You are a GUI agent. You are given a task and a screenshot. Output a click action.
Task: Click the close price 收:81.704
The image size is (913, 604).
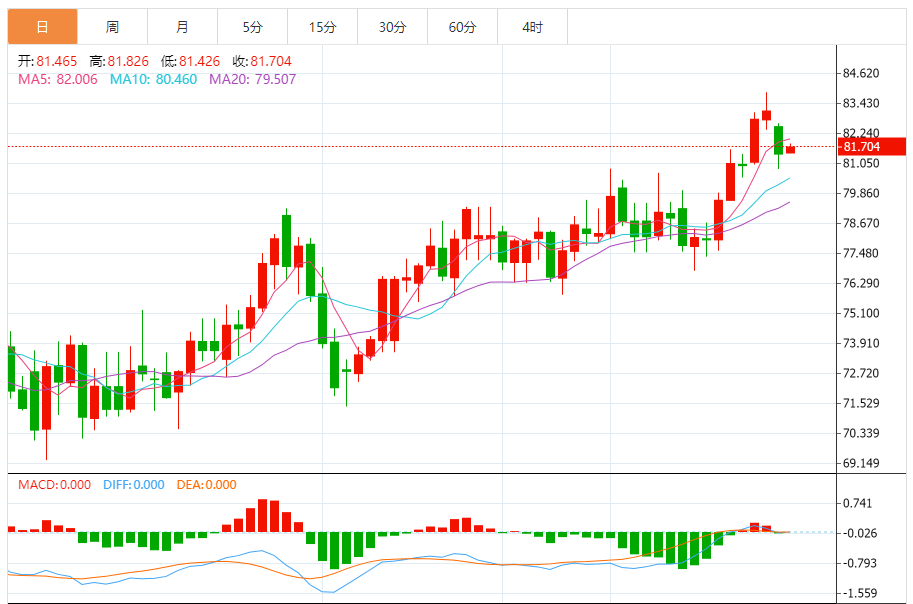point(262,61)
